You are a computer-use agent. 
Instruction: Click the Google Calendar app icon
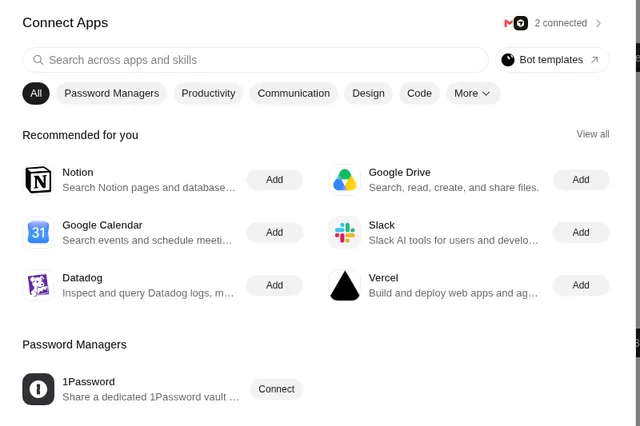(38, 233)
